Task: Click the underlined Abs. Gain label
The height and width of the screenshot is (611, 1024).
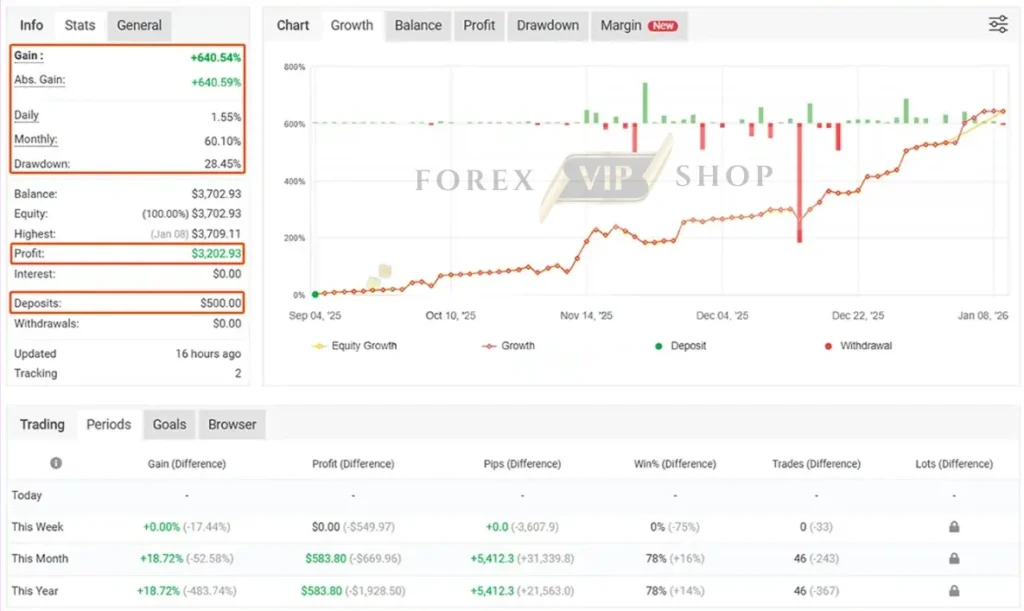Action: tap(39, 80)
